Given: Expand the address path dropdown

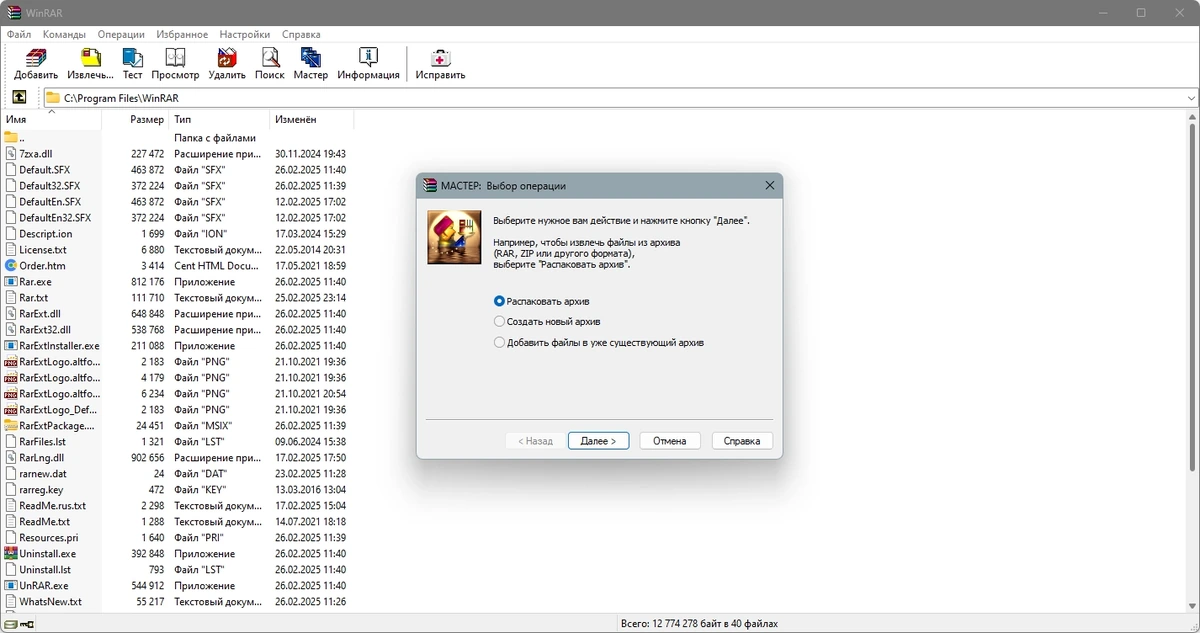Looking at the screenshot, I should (x=1191, y=98).
